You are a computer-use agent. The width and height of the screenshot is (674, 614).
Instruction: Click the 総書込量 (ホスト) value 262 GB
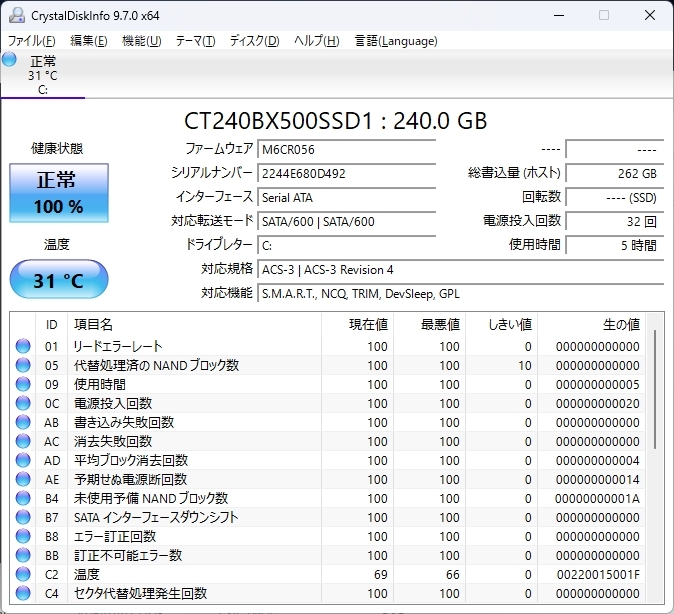(615, 173)
